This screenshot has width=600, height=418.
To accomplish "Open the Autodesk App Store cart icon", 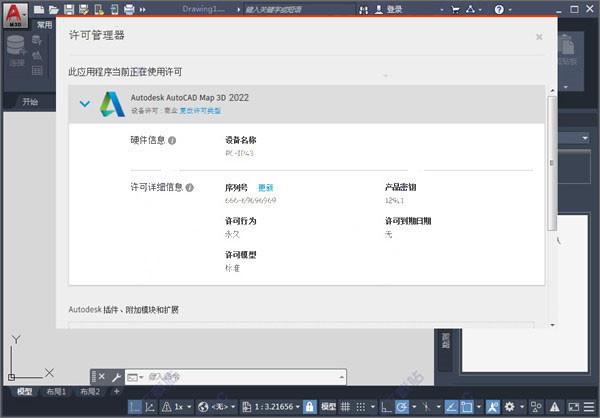I will click(x=458, y=9).
